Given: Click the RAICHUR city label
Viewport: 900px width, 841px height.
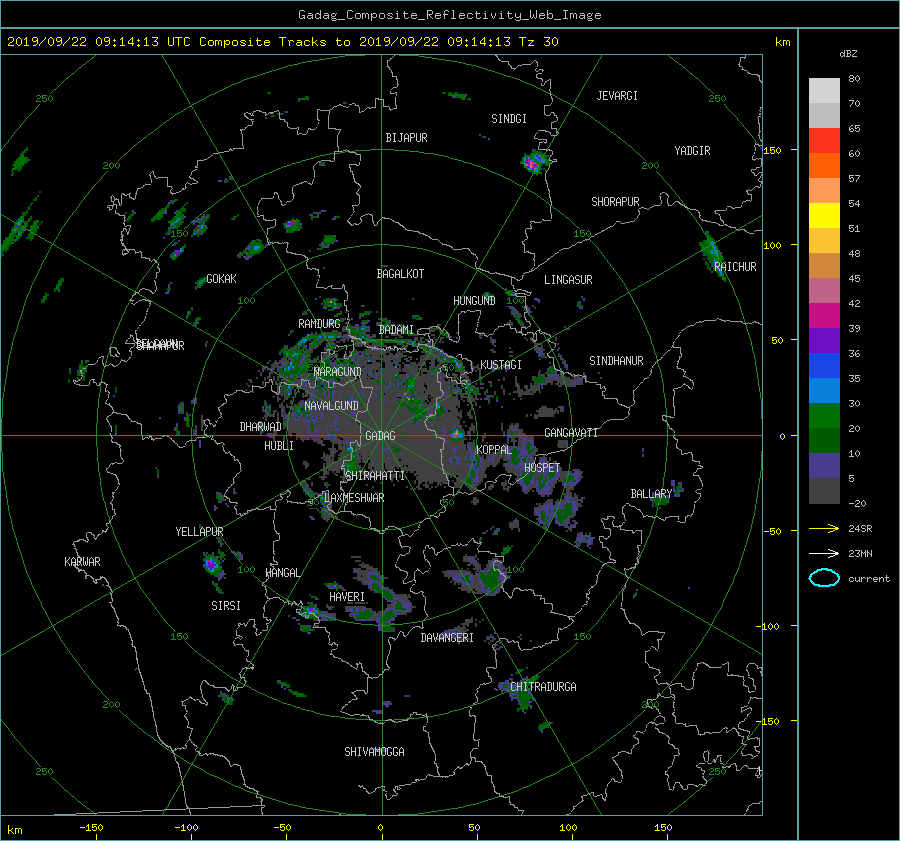Looking at the screenshot, I should click(x=735, y=267).
